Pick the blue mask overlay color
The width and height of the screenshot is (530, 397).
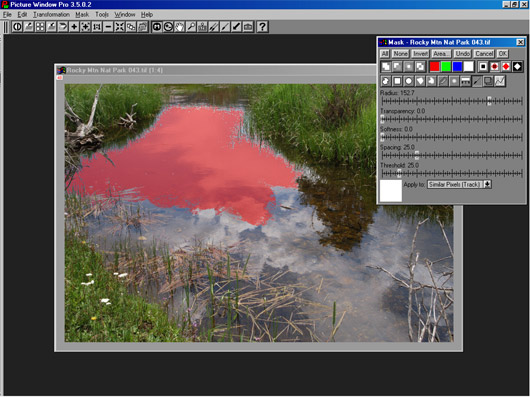tap(457, 67)
